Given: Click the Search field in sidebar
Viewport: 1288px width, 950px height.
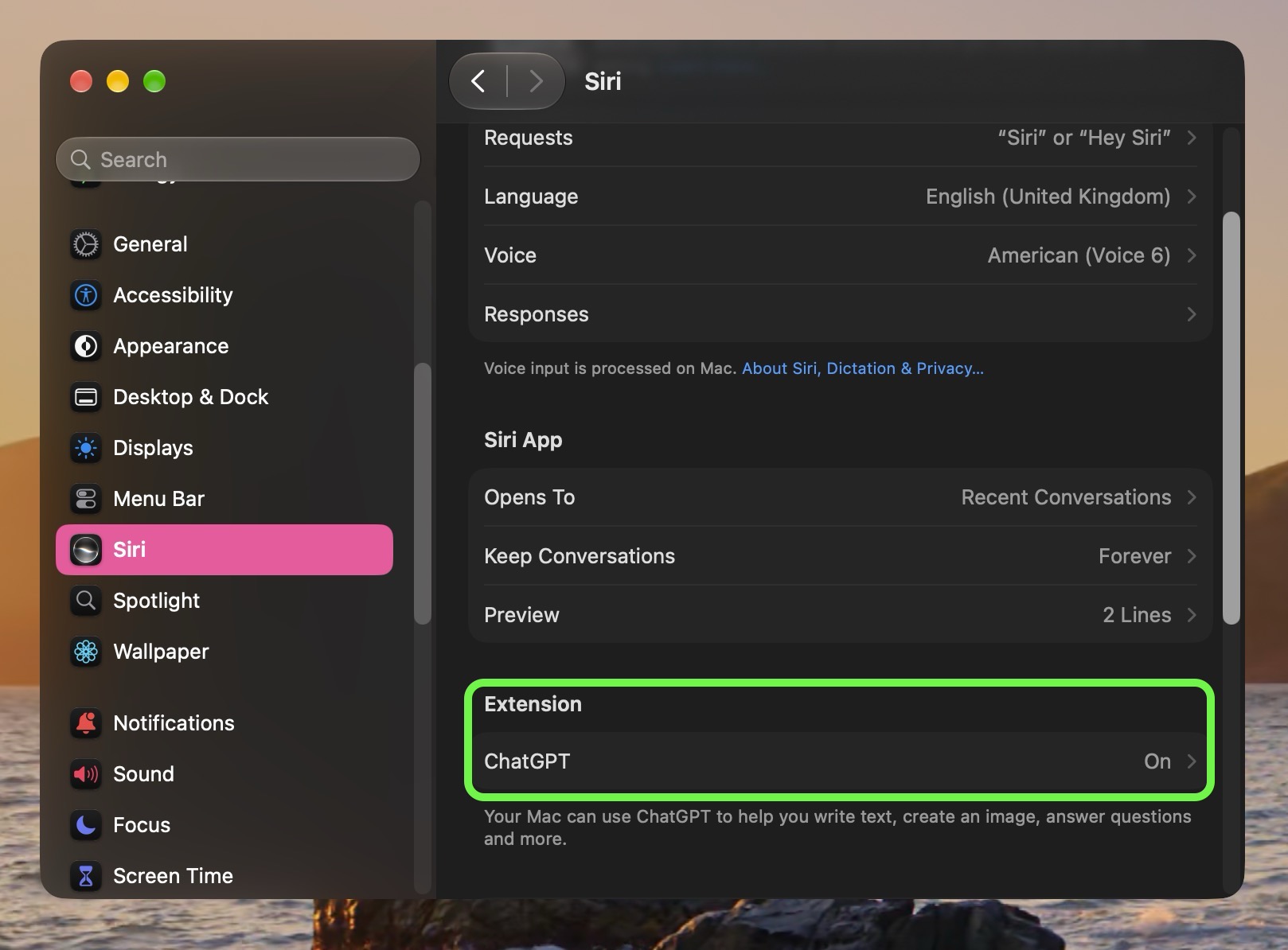Looking at the screenshot, I should (x=237, y=159).
